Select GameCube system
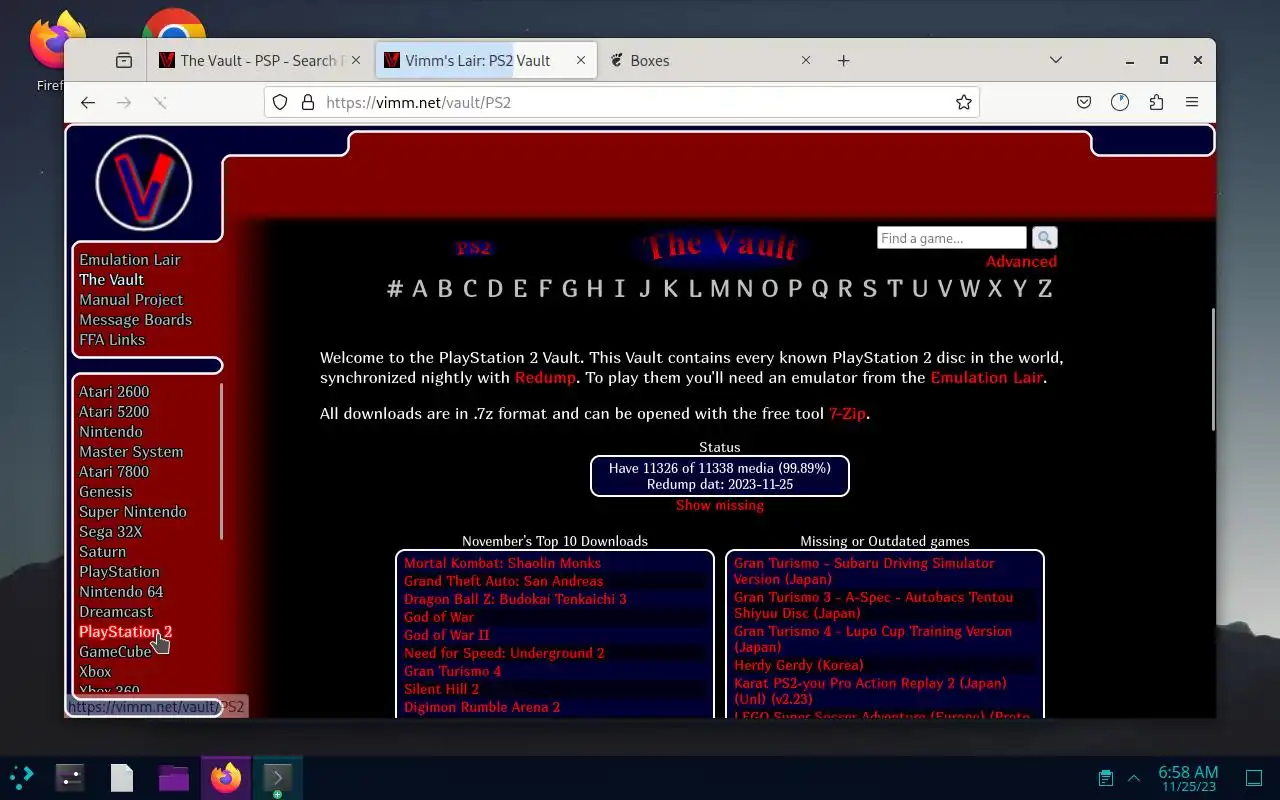Viewport: 1280px width, 800px height. [115, 651]
